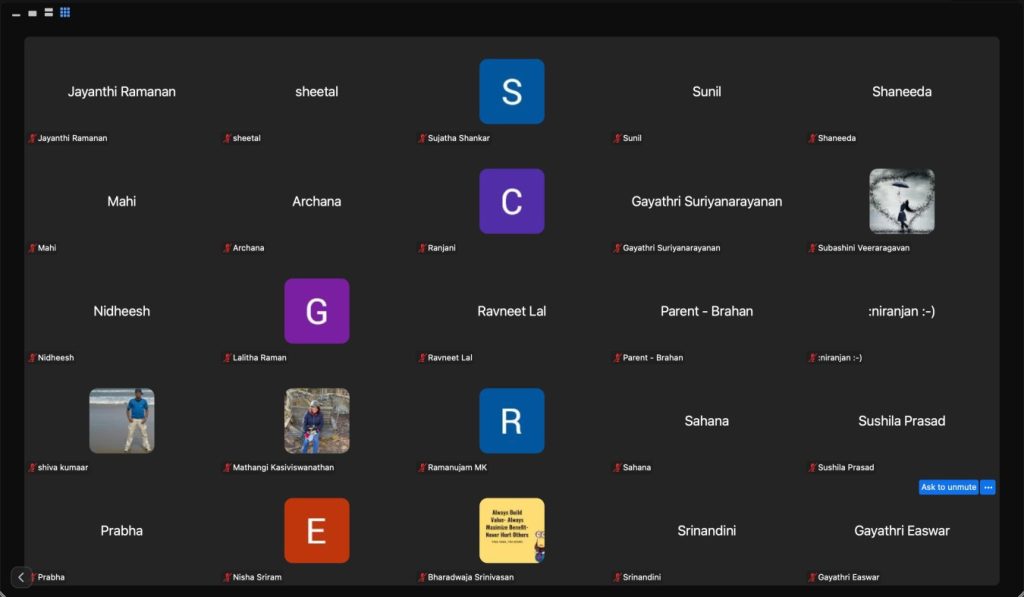1024x597 pixels.
Task: Click the Gayathri Suriyanarayanan participant tile
Action: coord(706,202)
